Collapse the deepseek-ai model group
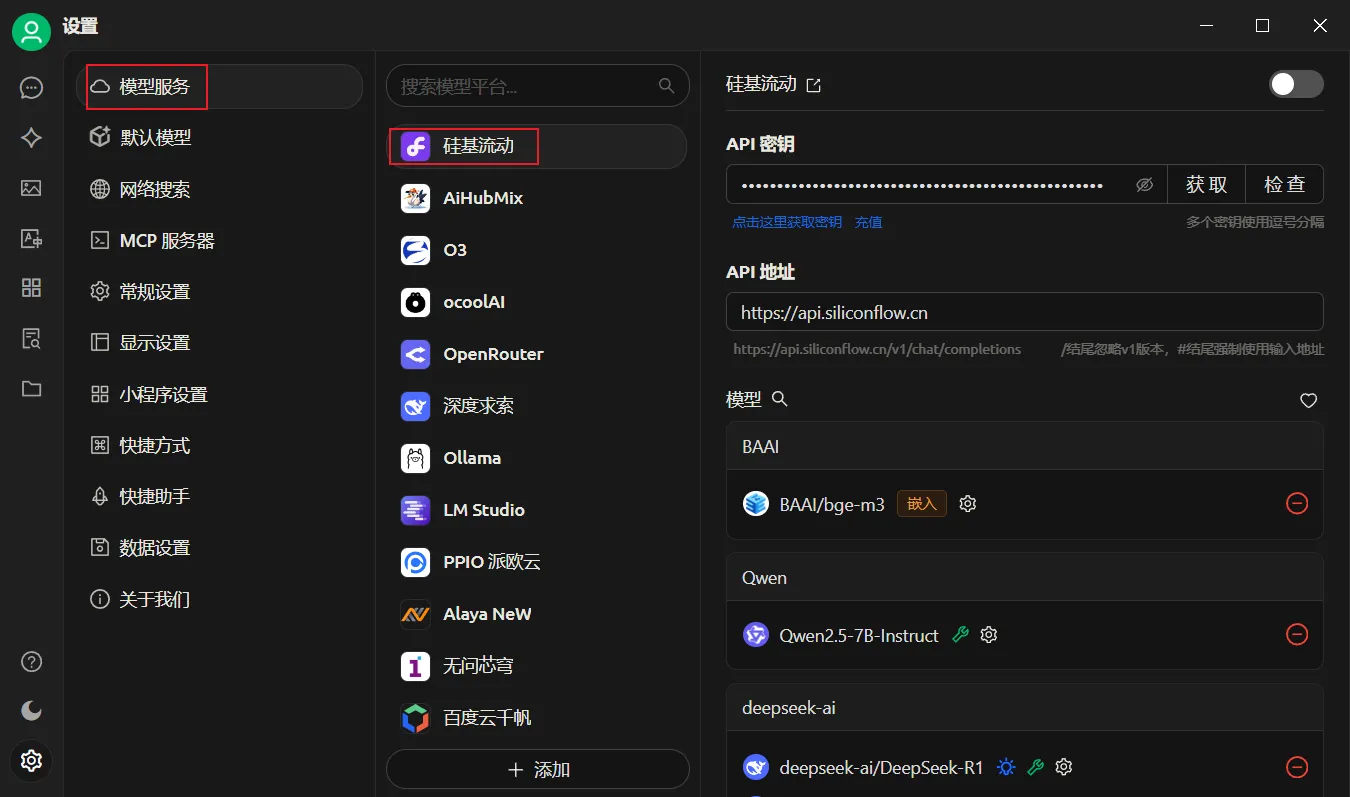The height and width of the screenshot is (797, 1350). 1024,708
